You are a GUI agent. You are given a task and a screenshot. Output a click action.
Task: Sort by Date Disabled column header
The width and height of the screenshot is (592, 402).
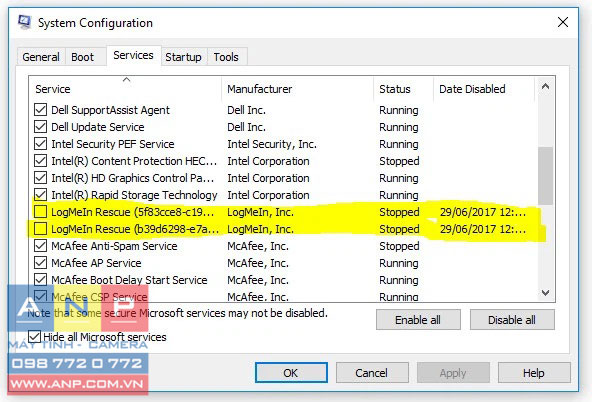pyautogui.click(x=484, y=89)
